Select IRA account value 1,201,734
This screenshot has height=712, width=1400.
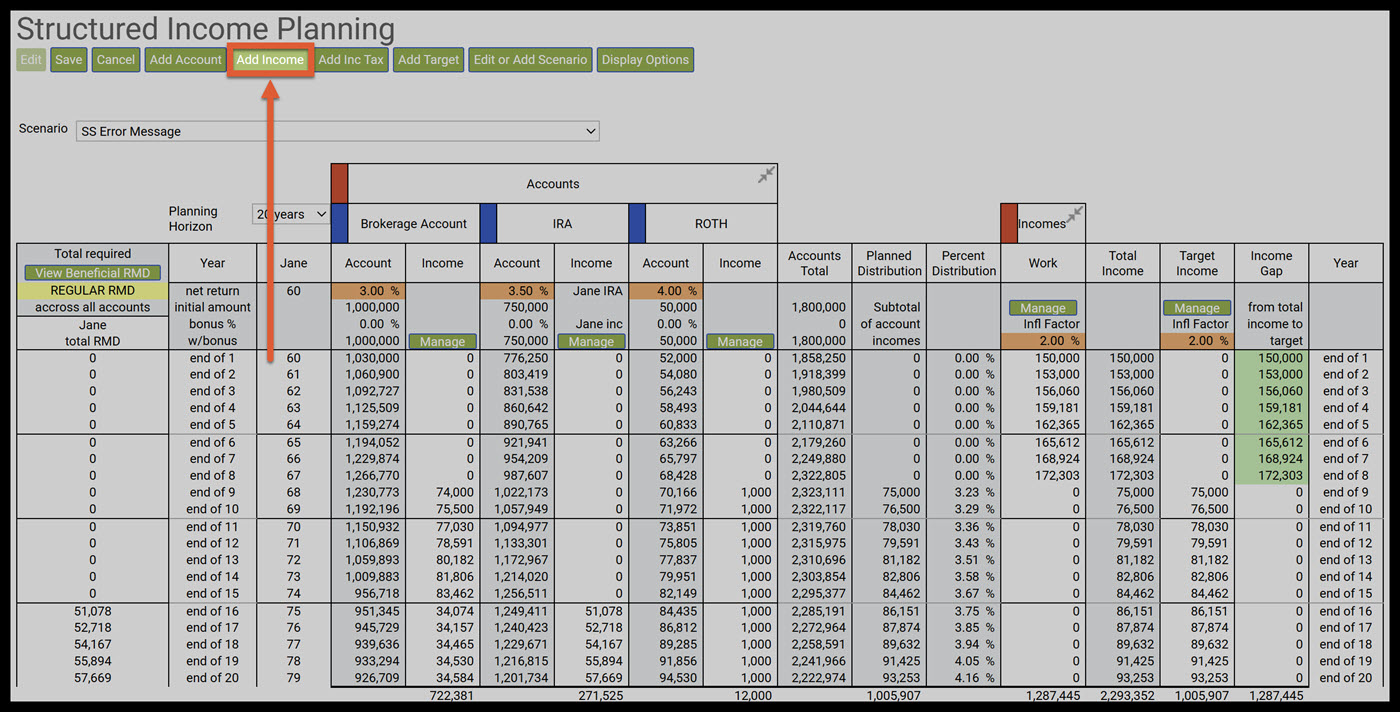(521, 678)
